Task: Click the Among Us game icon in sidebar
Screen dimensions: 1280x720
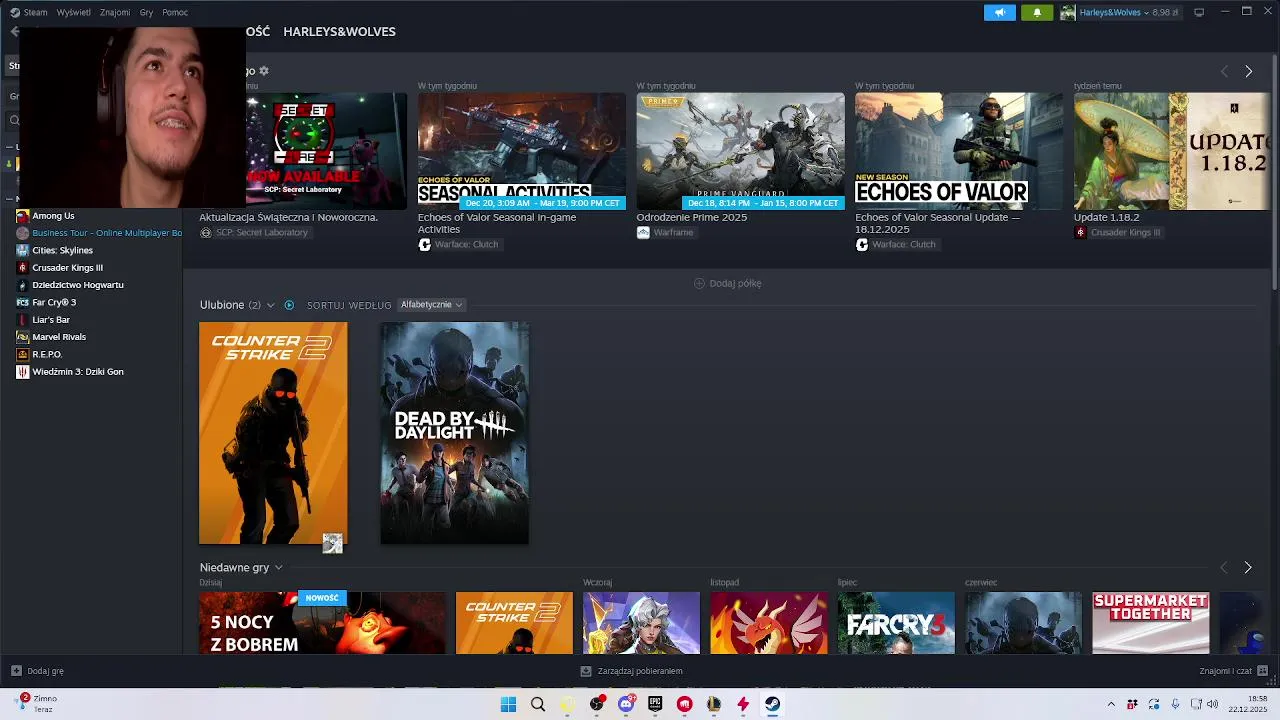Action: click(x=23, y=216)
